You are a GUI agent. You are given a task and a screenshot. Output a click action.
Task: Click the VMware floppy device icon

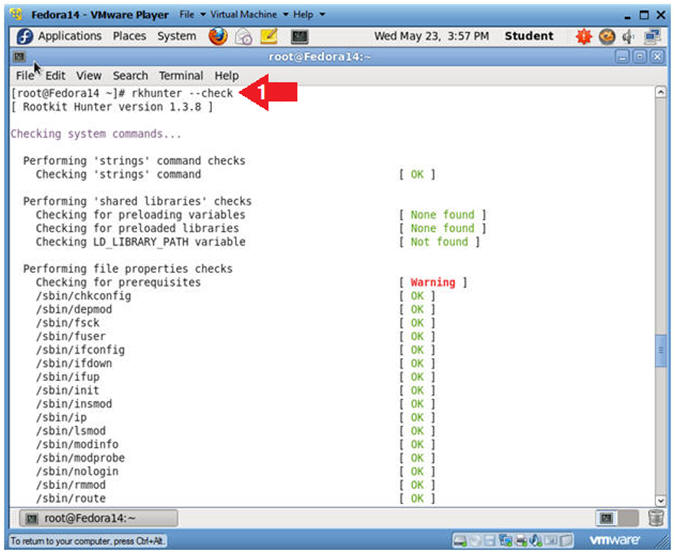(489, 541)
